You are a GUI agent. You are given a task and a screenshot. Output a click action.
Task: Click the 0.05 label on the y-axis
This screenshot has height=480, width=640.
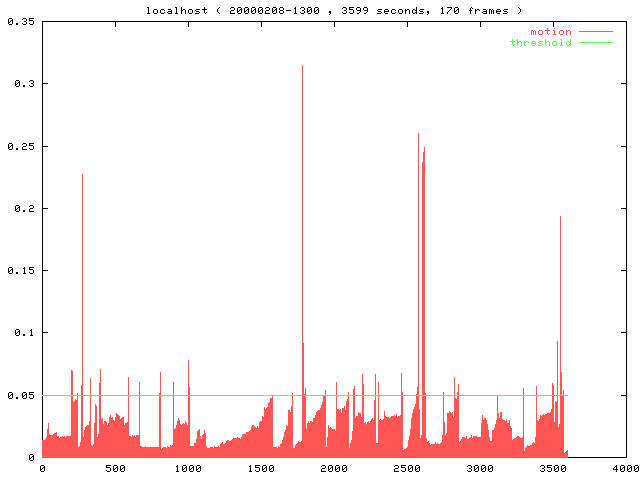point(20,395)
